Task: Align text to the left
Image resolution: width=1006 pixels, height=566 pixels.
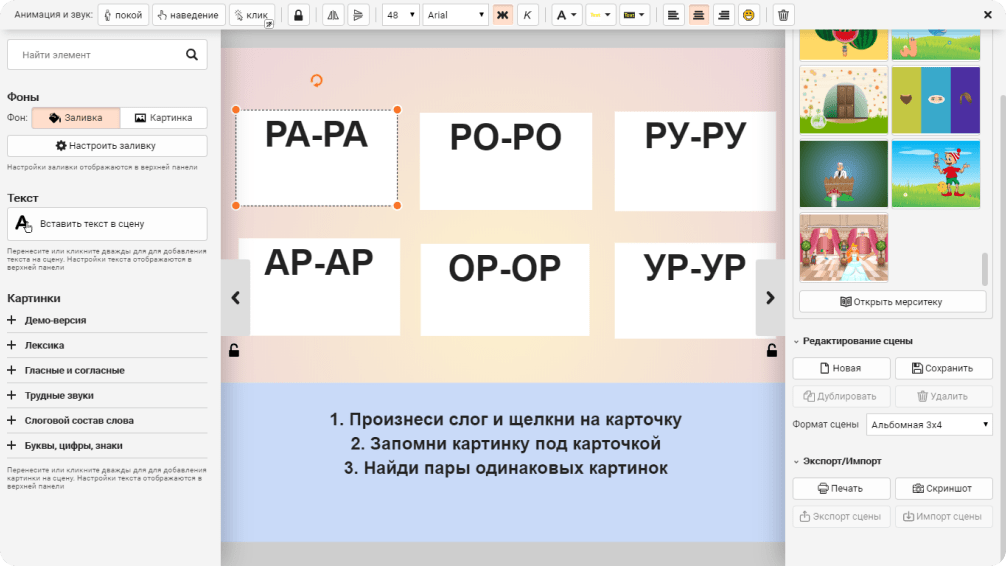Action: point(674,15)
